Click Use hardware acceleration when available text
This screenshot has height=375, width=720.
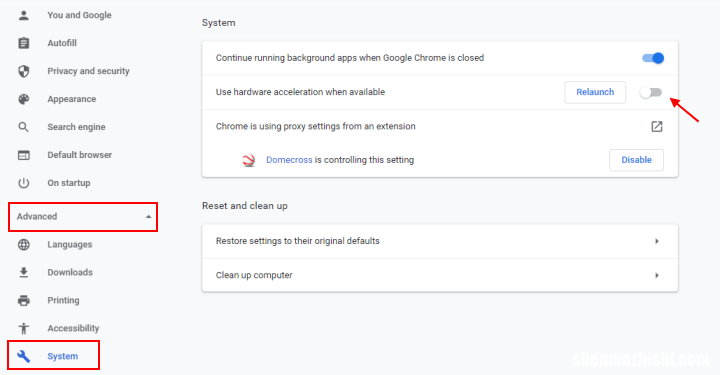coord(300,92)
